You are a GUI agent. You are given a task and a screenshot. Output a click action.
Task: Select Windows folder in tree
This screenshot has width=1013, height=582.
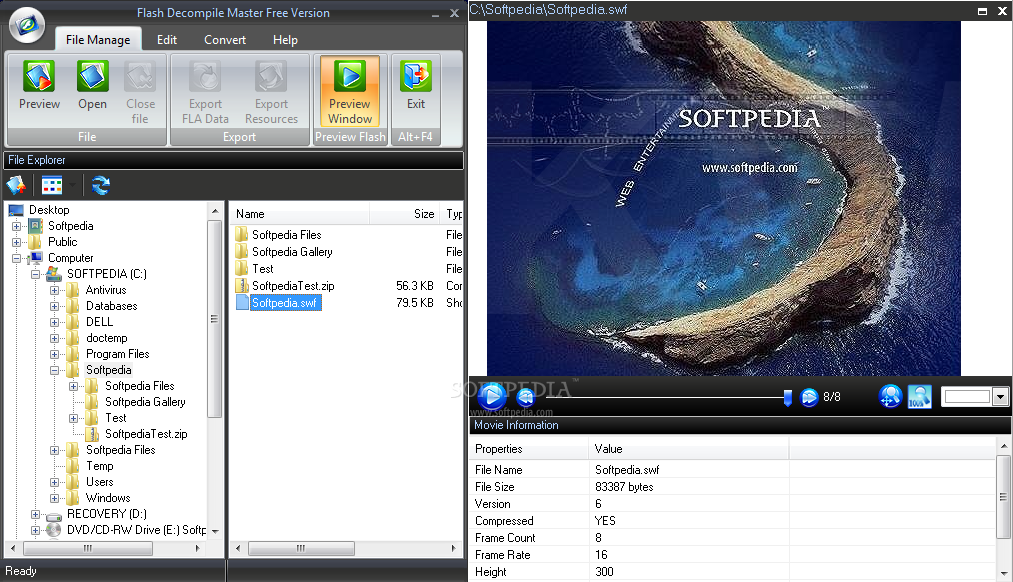click(108, 498)
